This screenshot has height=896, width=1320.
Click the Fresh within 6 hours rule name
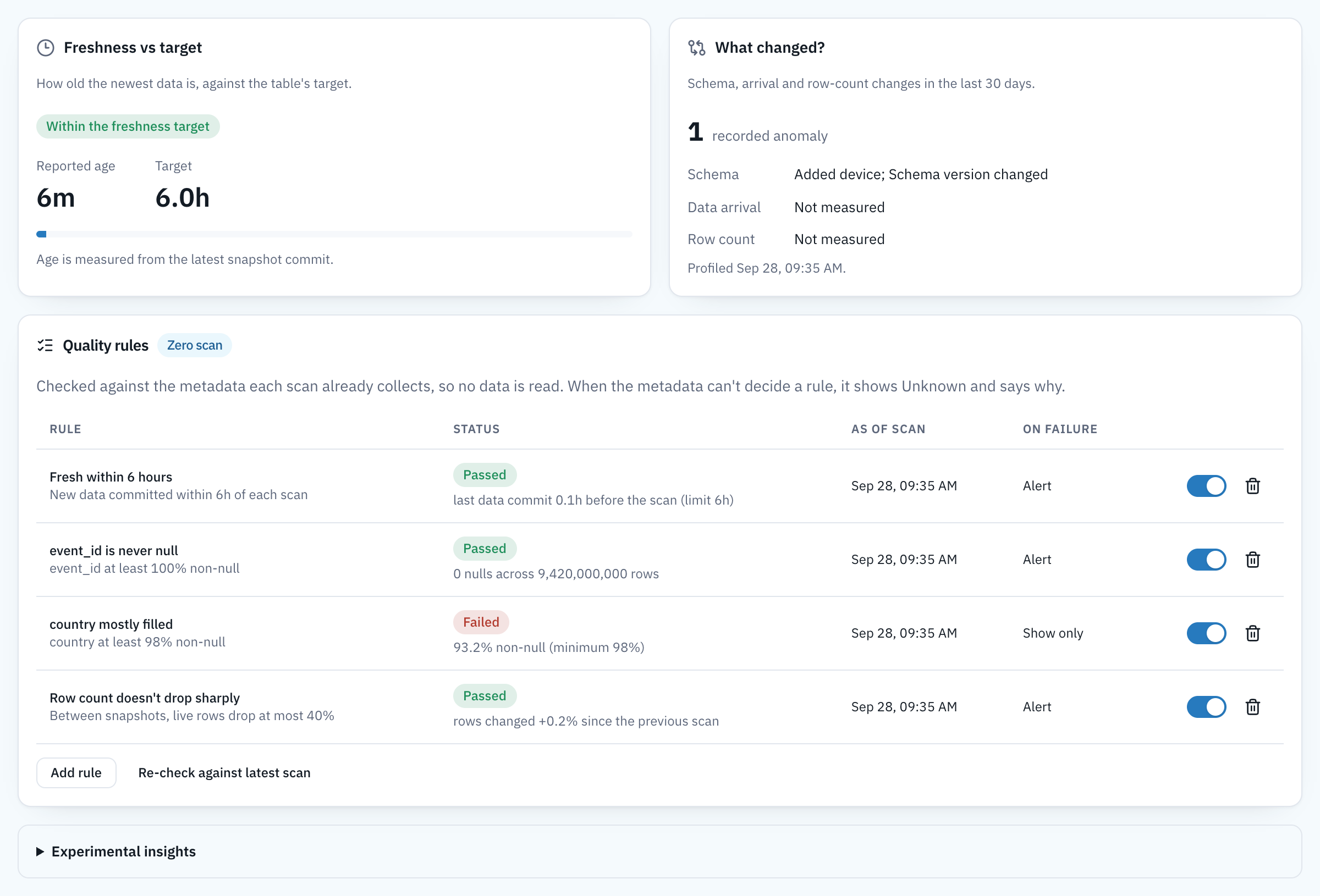(x=111, y=477)
